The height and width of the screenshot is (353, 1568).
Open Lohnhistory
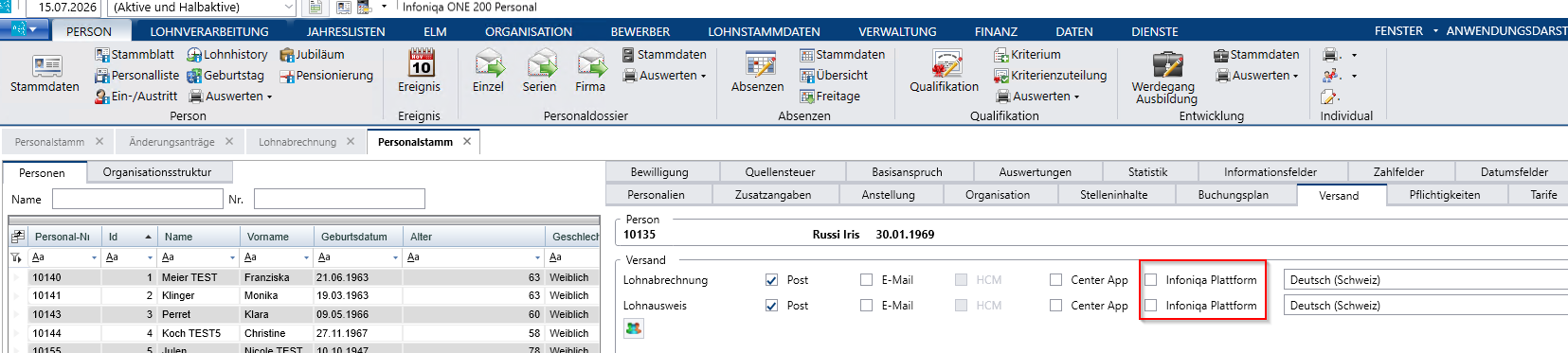click(227, 55)
